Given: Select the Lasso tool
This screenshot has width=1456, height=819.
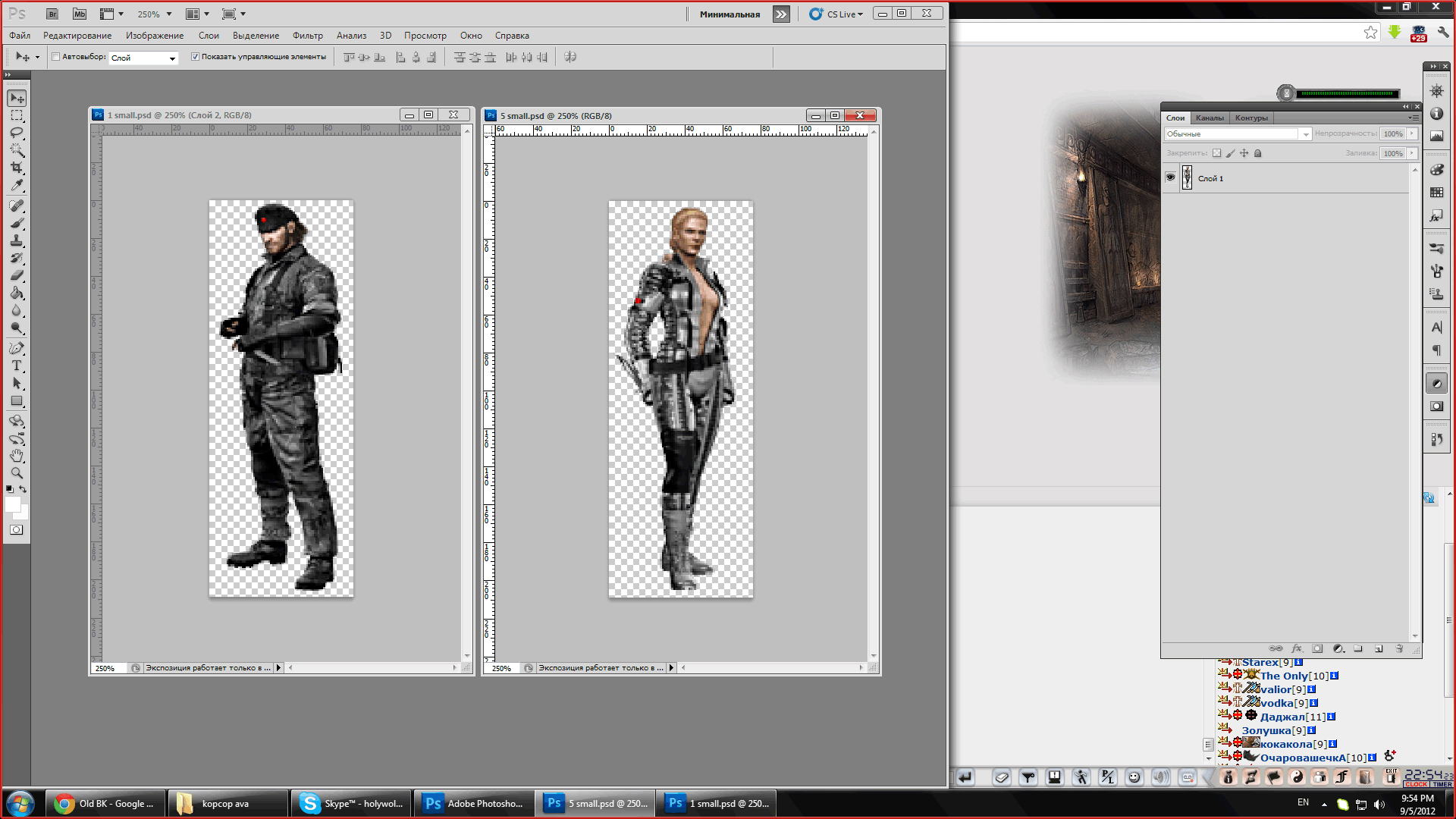Looking at the screenshot, I should [17, 133].
